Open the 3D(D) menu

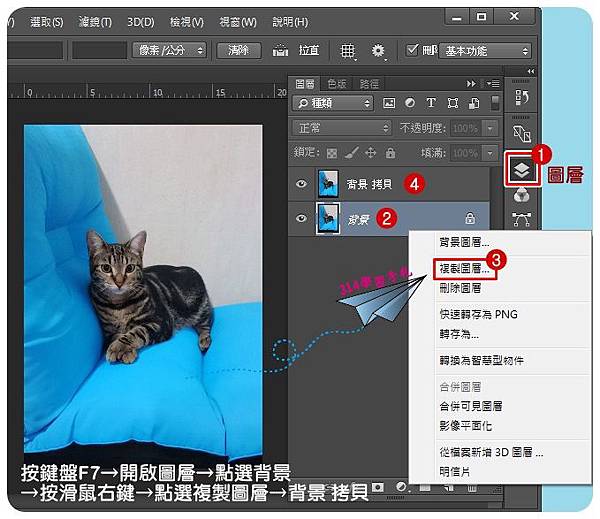point(140,22)
